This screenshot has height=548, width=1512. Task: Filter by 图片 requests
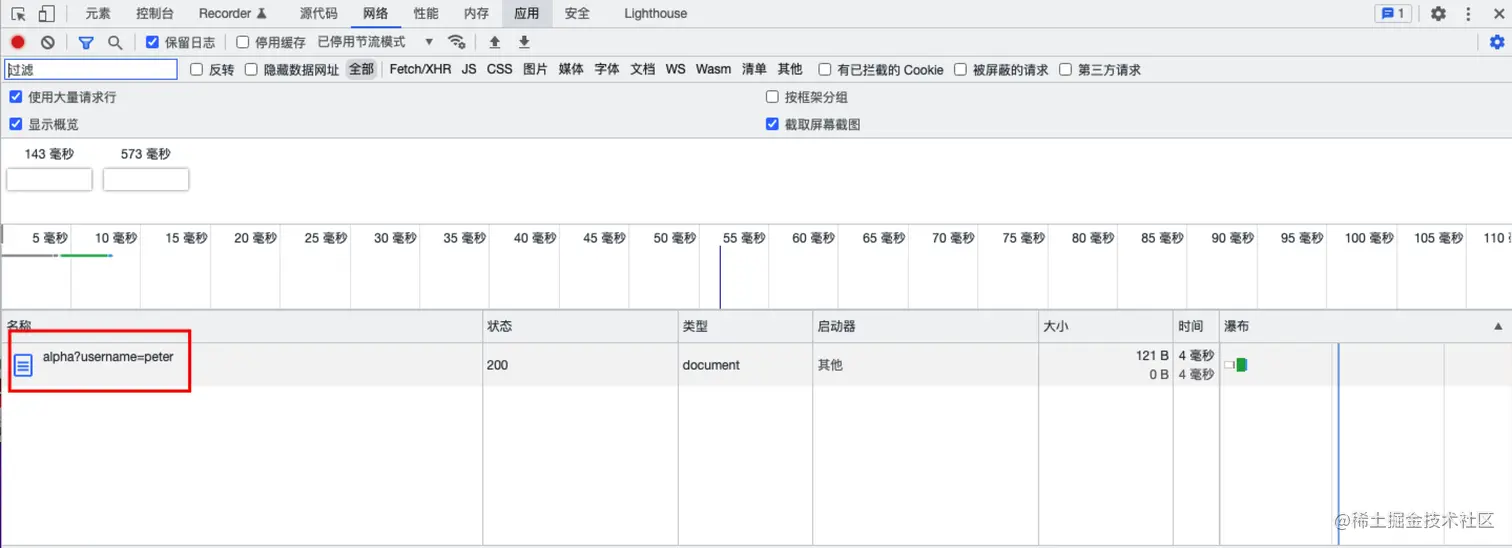[x=535, y=69]
